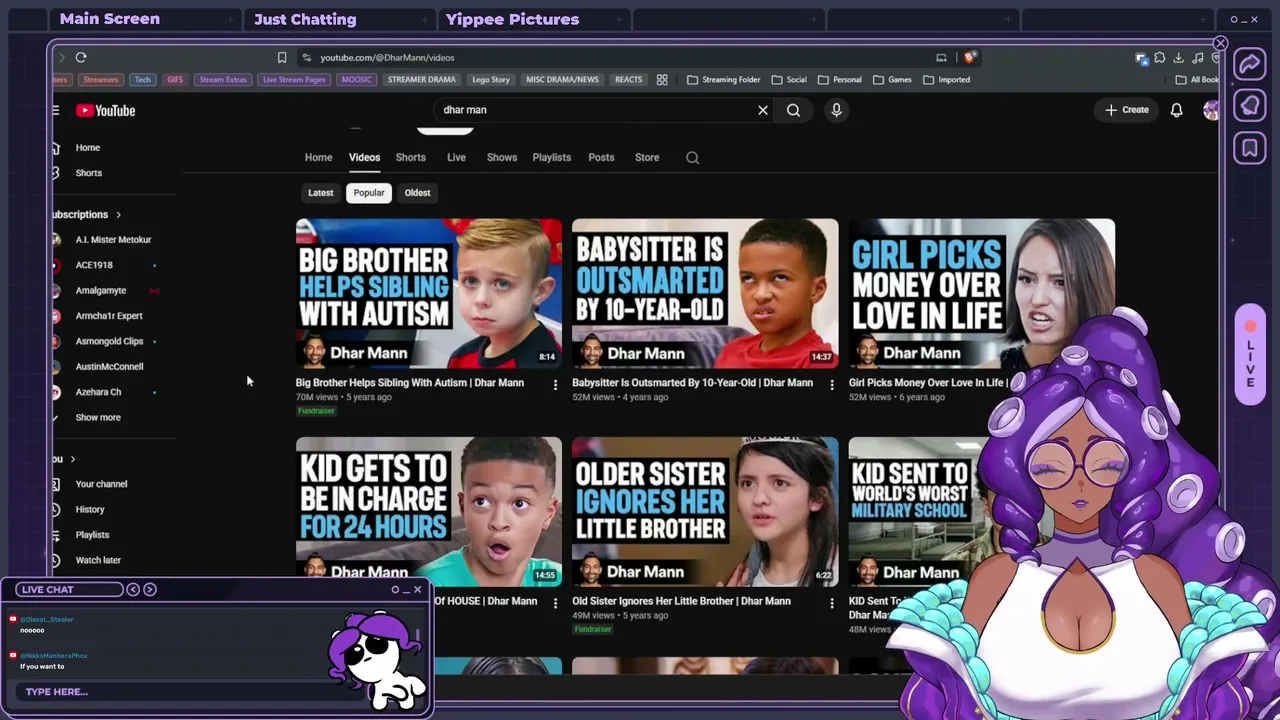Open the Amalgamyte subscription channel

pyautogui.click(x=101, y=291)
